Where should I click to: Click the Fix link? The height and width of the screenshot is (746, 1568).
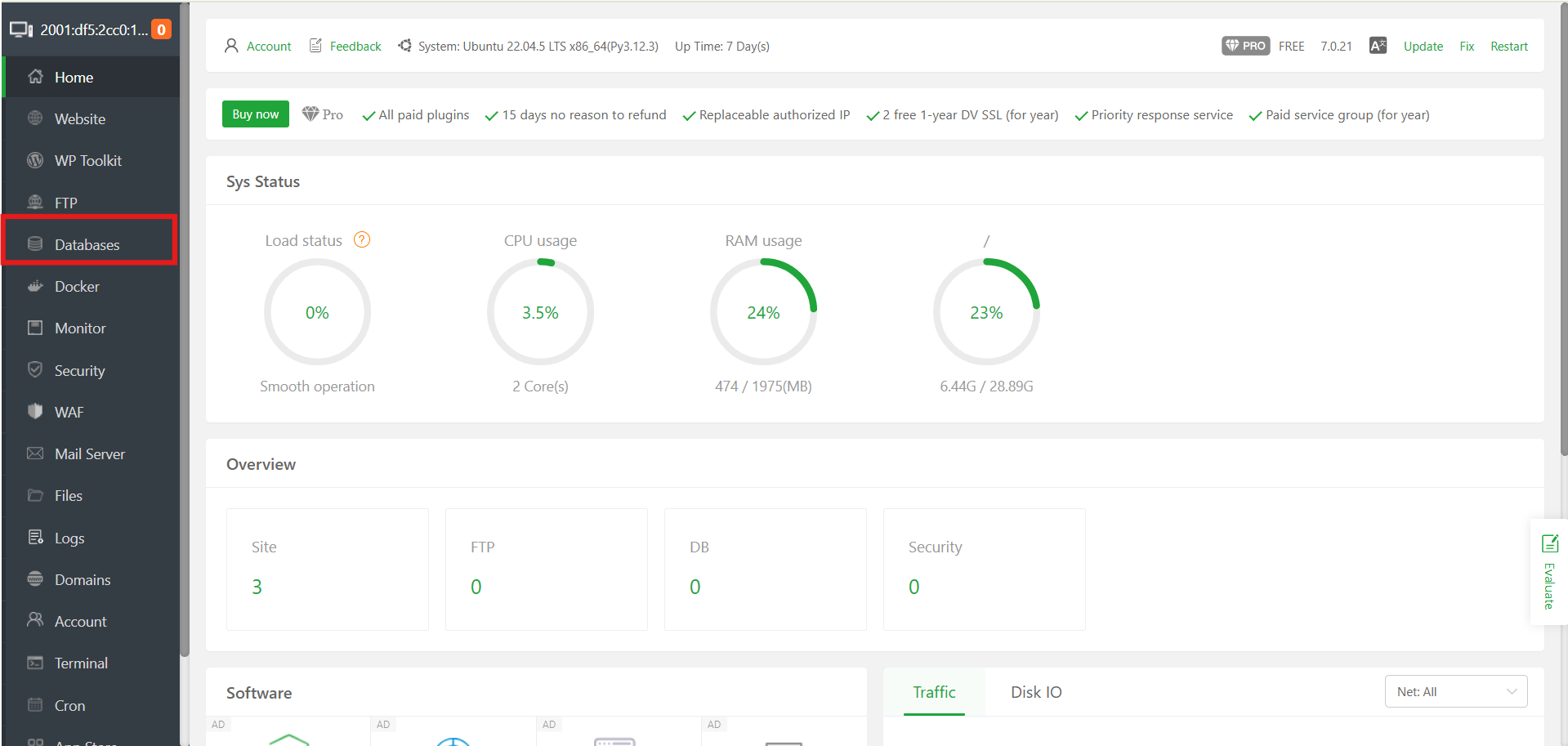(1467, 46)
